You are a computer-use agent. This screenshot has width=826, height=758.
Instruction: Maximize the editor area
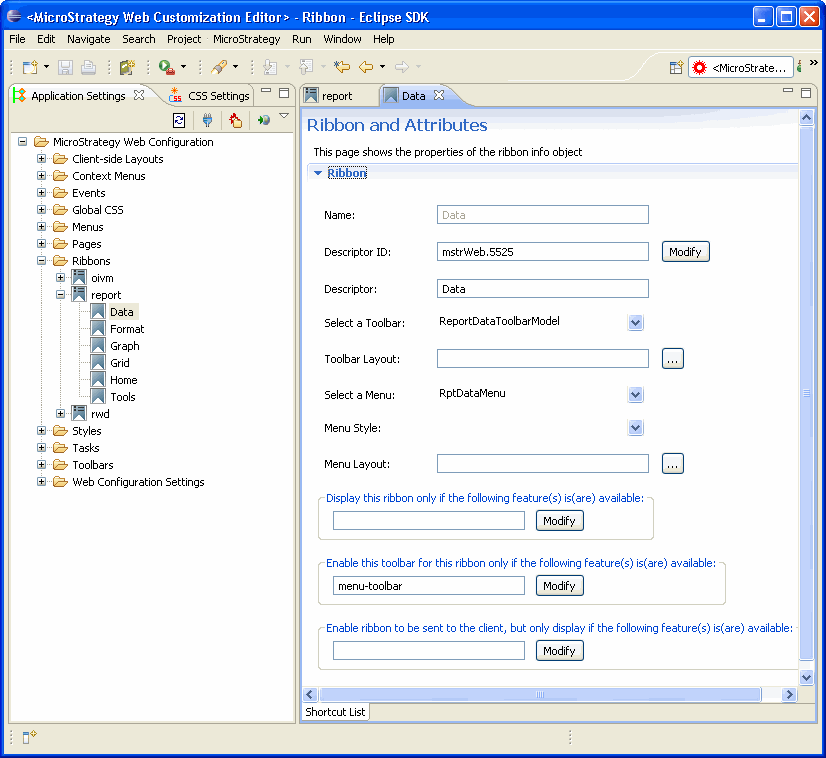(805, 93)
